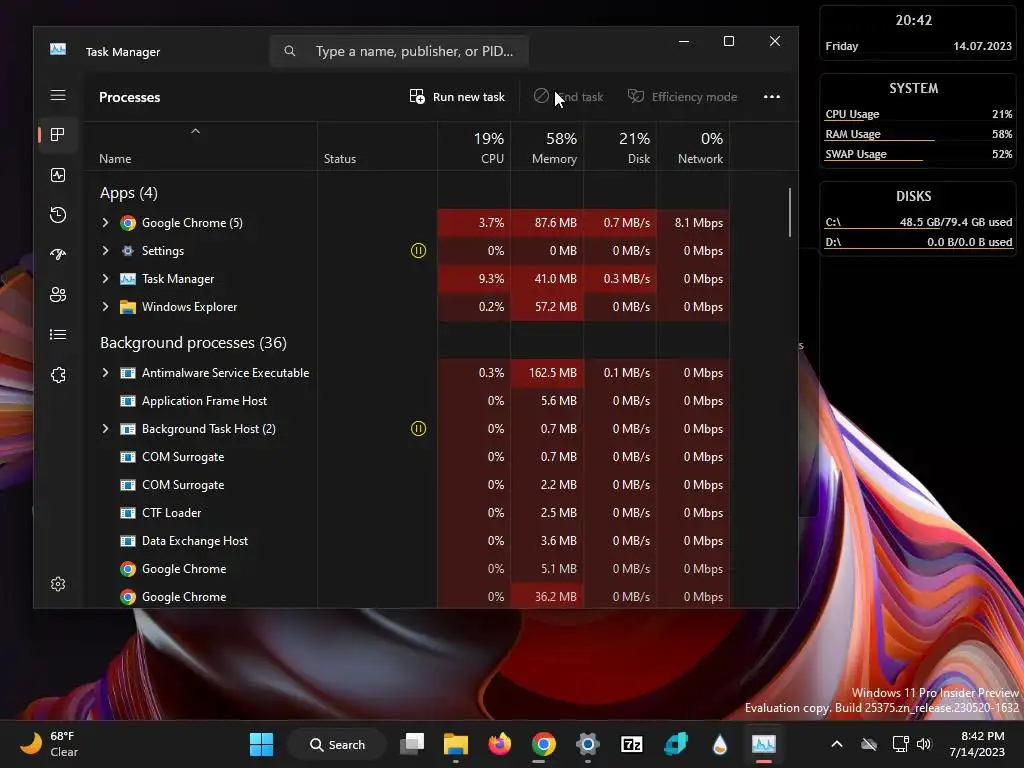Click the process list vertical scrollbar
This screenshot has height=768, width=1024.
[790, 212]
